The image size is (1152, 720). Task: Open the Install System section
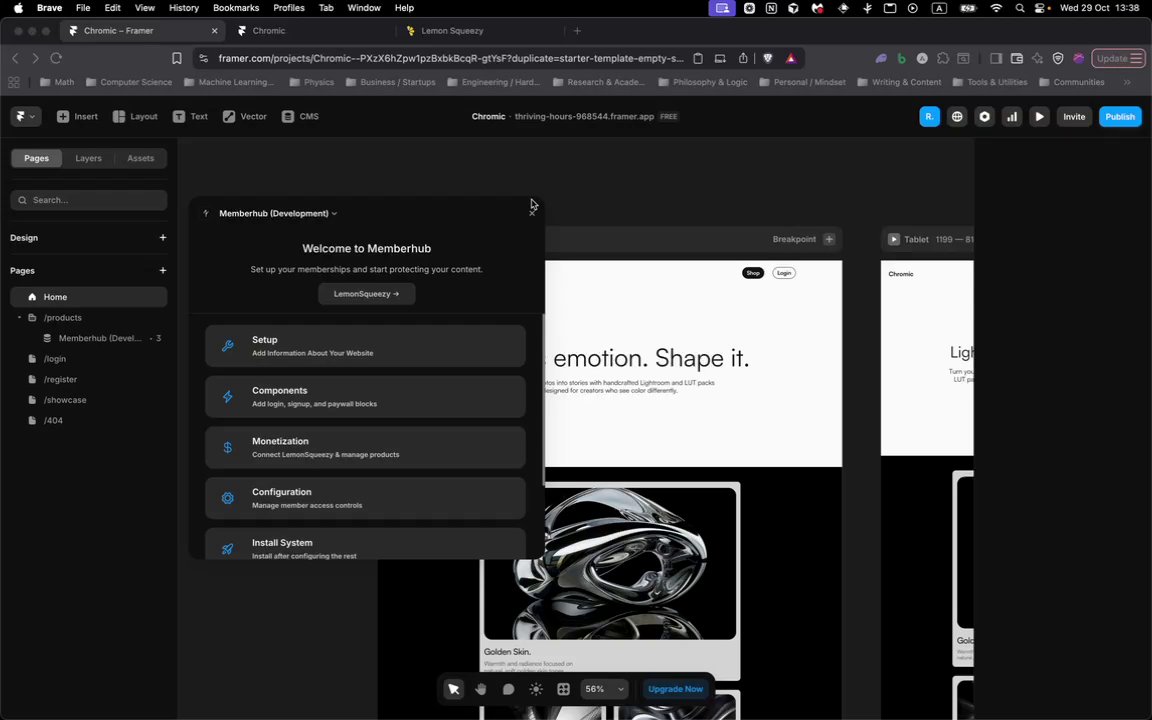click(x=365, y=544)
